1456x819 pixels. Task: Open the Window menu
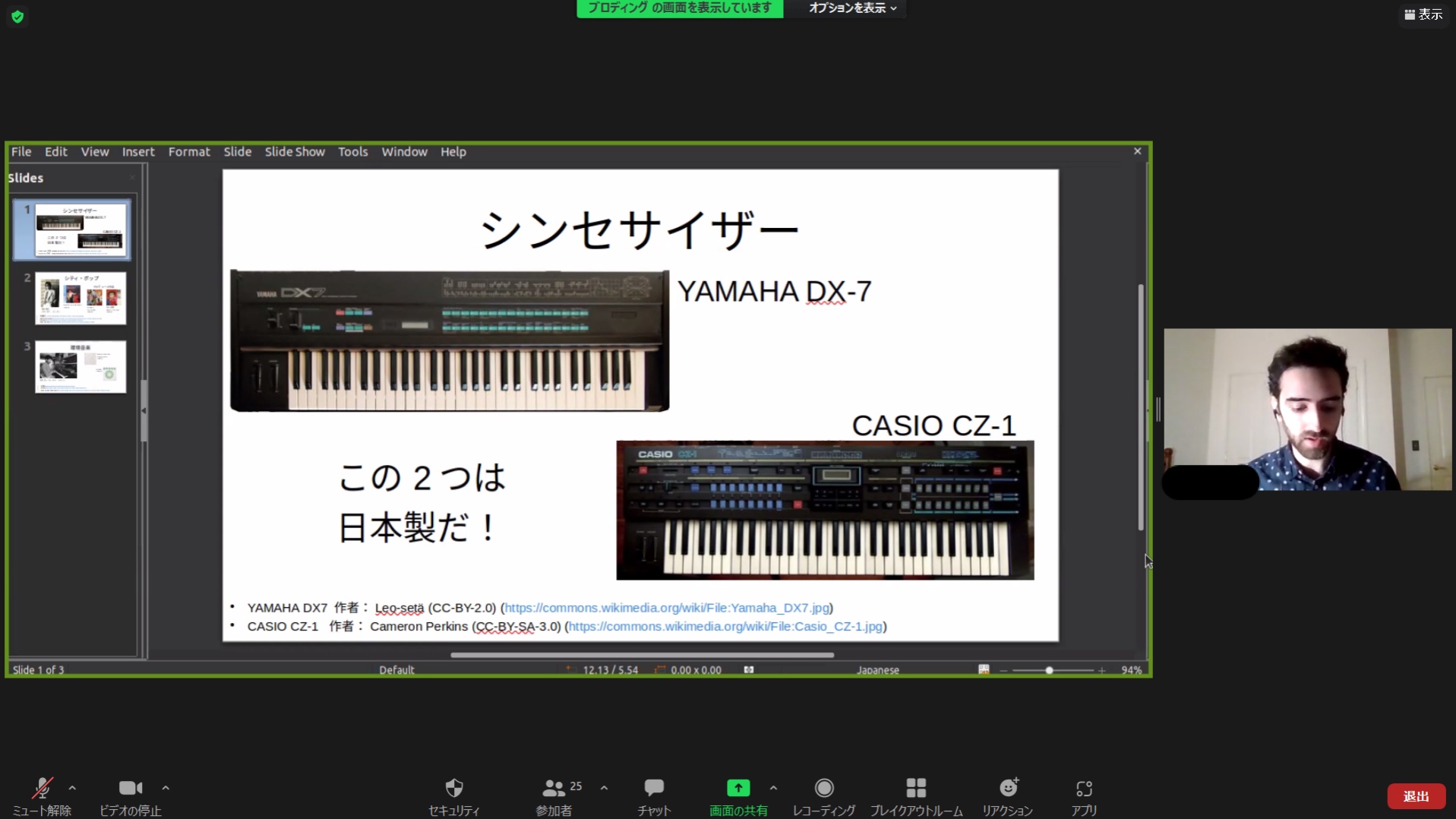(x=404, y=152)
